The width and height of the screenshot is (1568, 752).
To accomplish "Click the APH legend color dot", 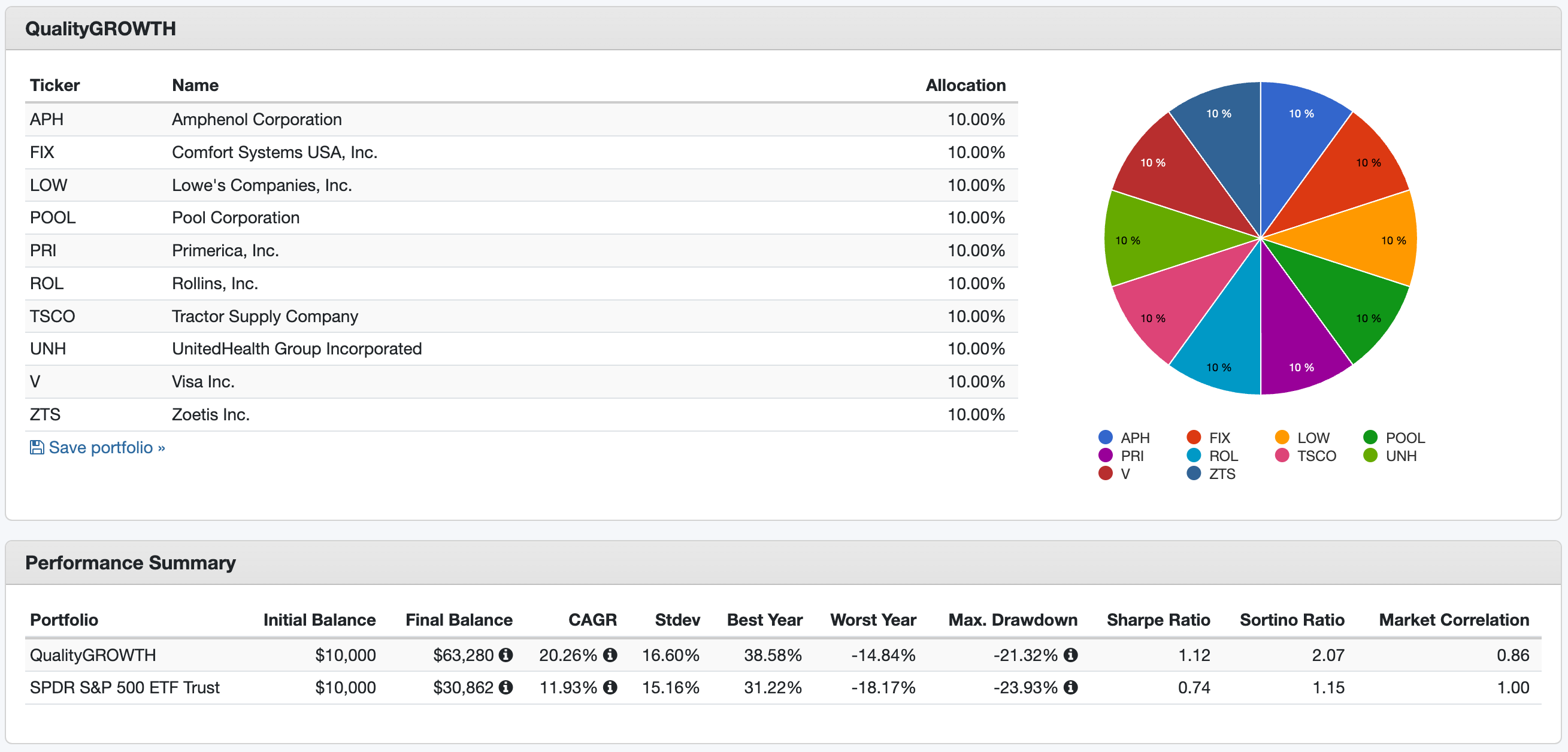I will click(x=1106, y=438).
